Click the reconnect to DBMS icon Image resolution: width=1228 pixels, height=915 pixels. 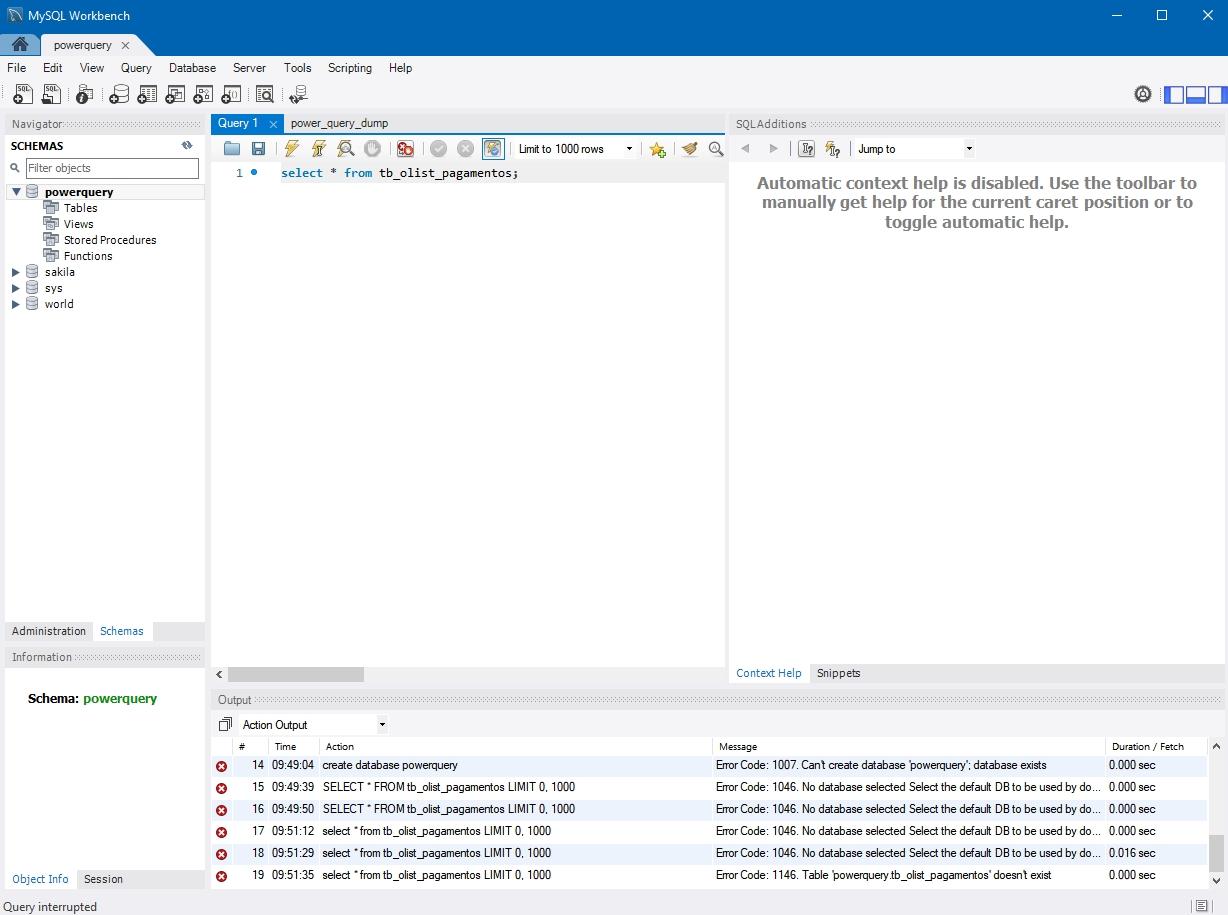[x=297, y=95]
